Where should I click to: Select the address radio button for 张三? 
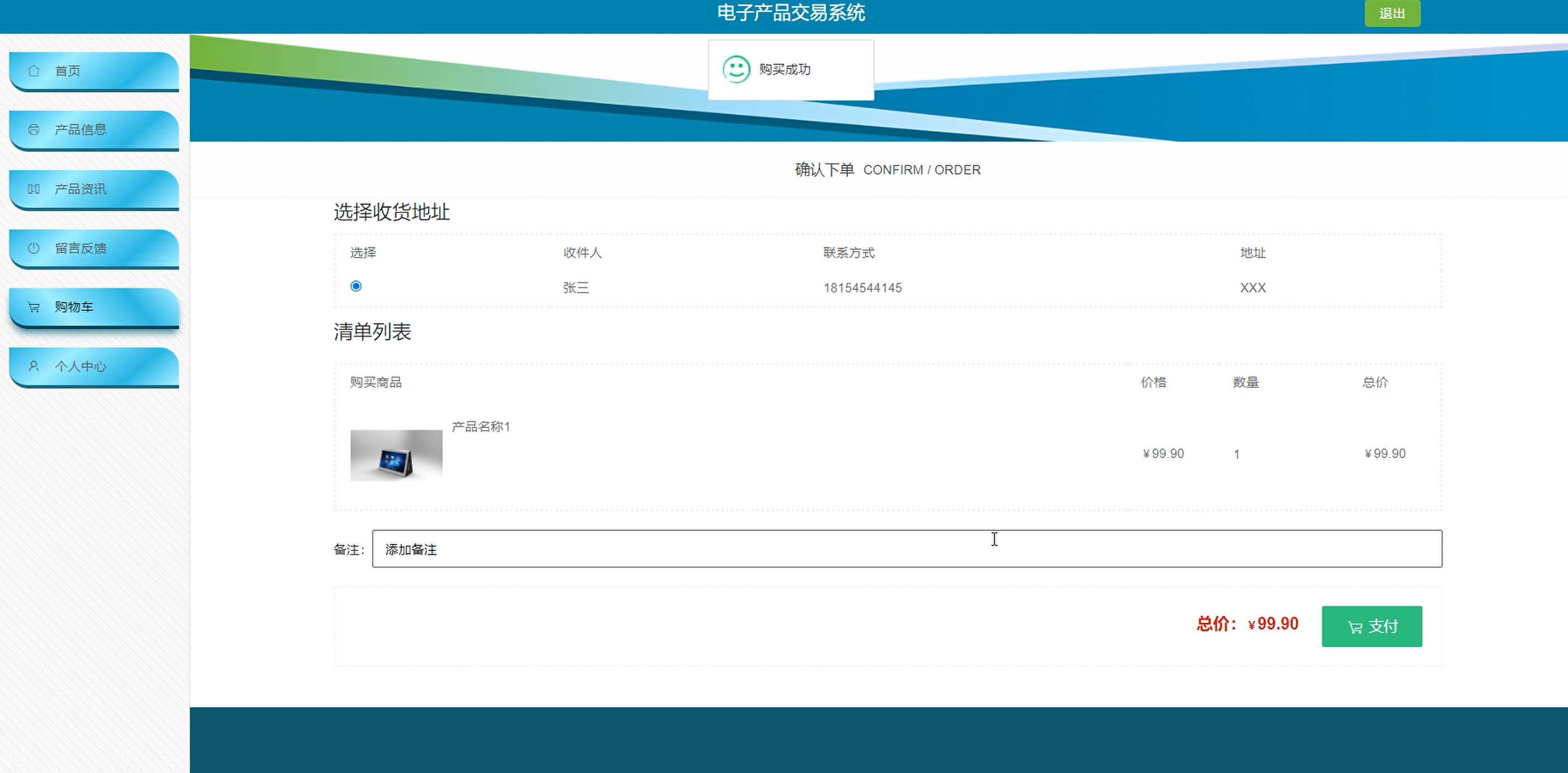356,286
